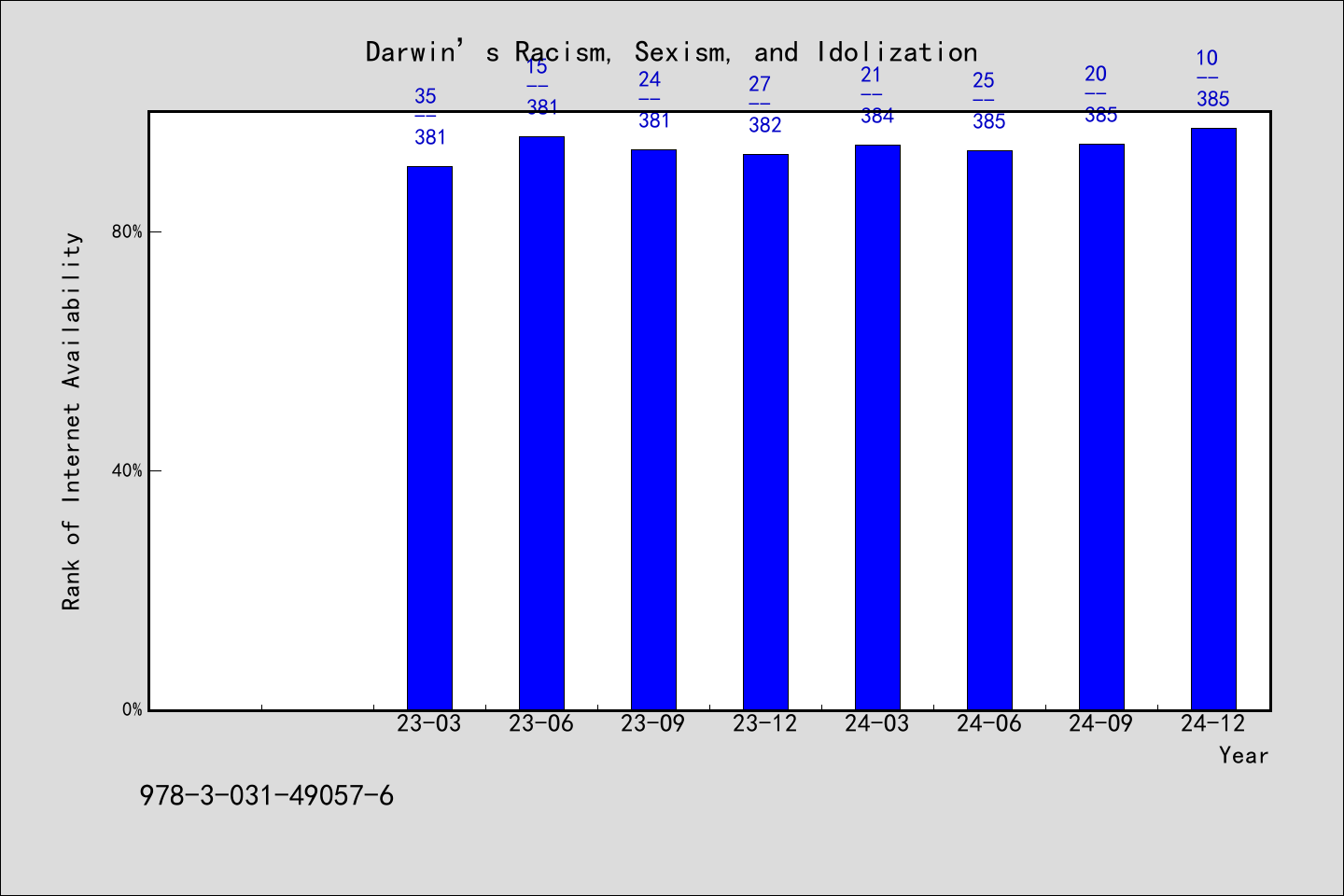Click the x-axis label 23-12
Image resolution: width=1344 pixels, height=896 pixels.
[x=765, y=723]
